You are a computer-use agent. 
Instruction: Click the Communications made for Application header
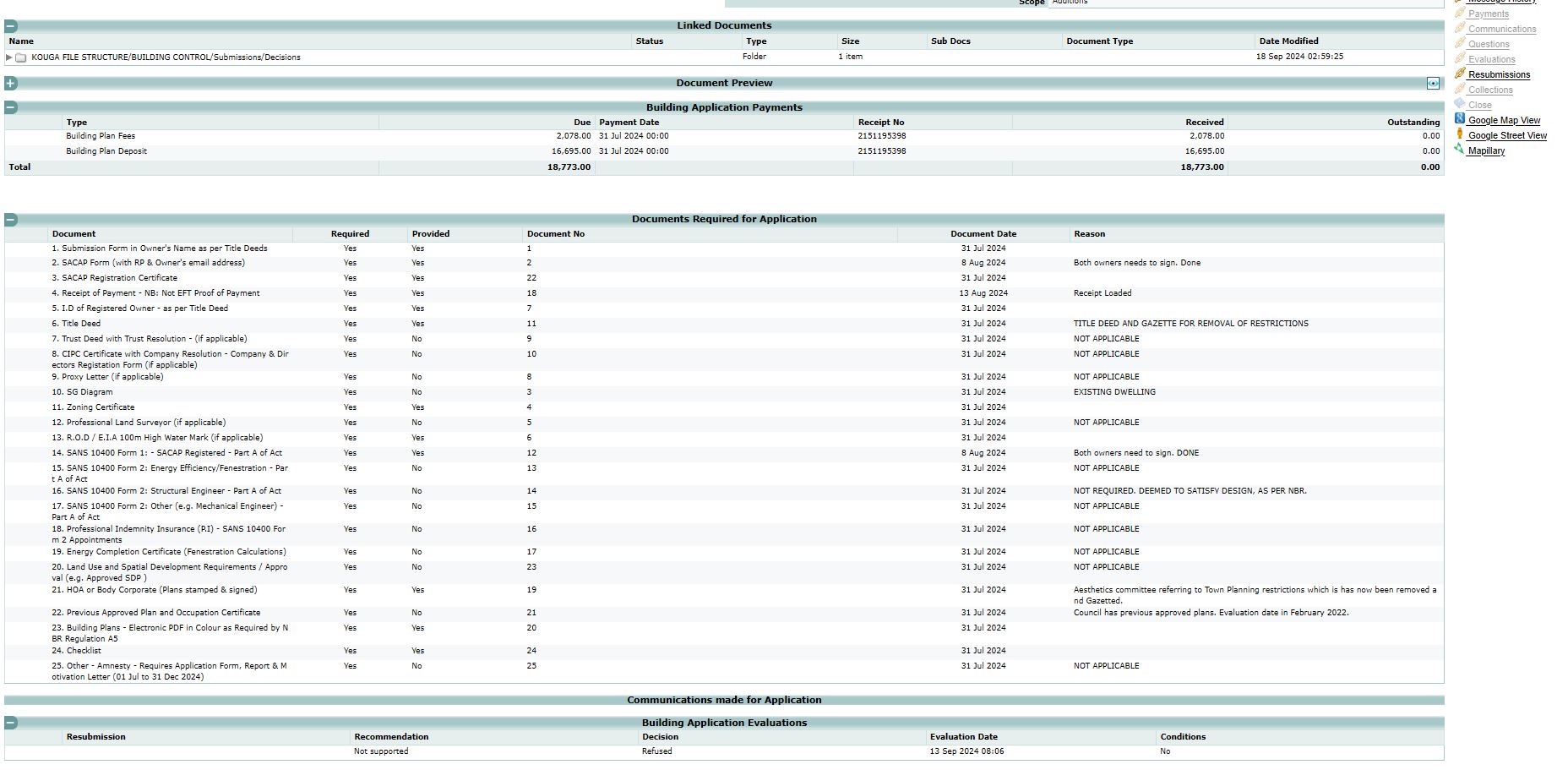tap(724, 700)
